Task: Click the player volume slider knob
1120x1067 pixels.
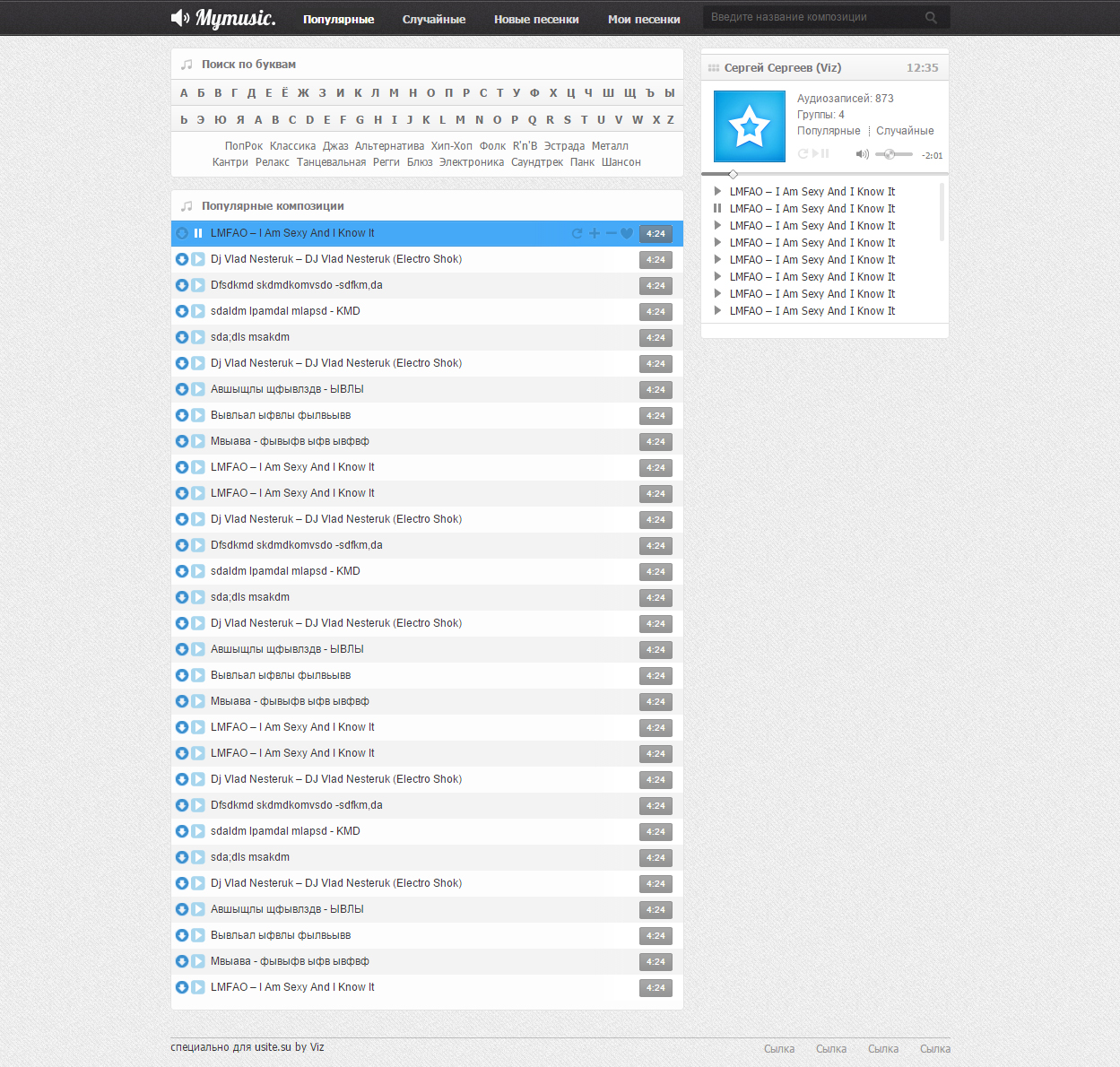Action: click(x=889, y=154)
